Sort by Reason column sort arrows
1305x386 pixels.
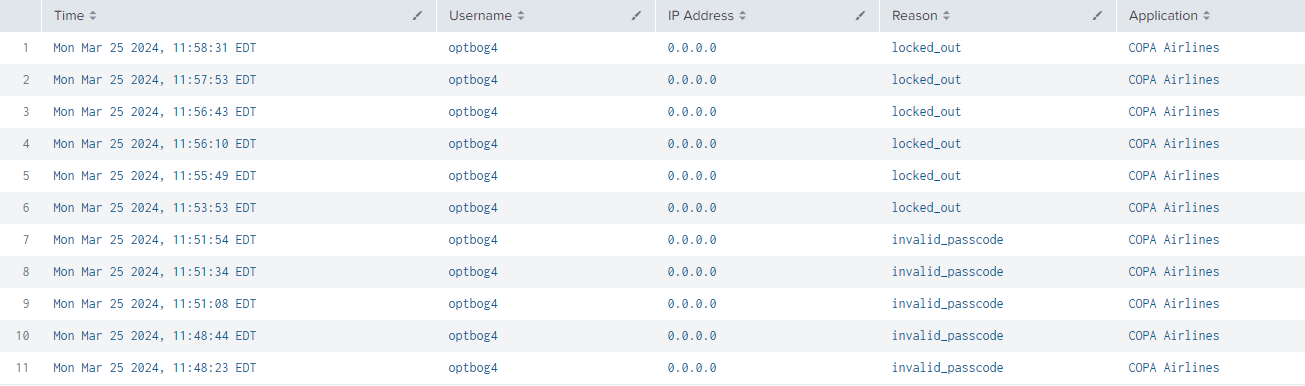pyautogui.click(x=946, y=16)
